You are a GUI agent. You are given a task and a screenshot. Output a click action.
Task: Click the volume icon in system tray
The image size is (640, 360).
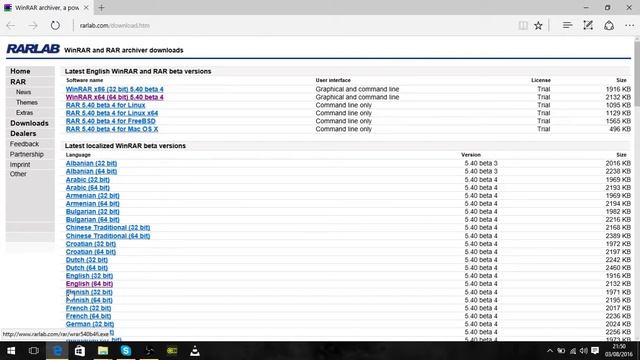point(584,351)
